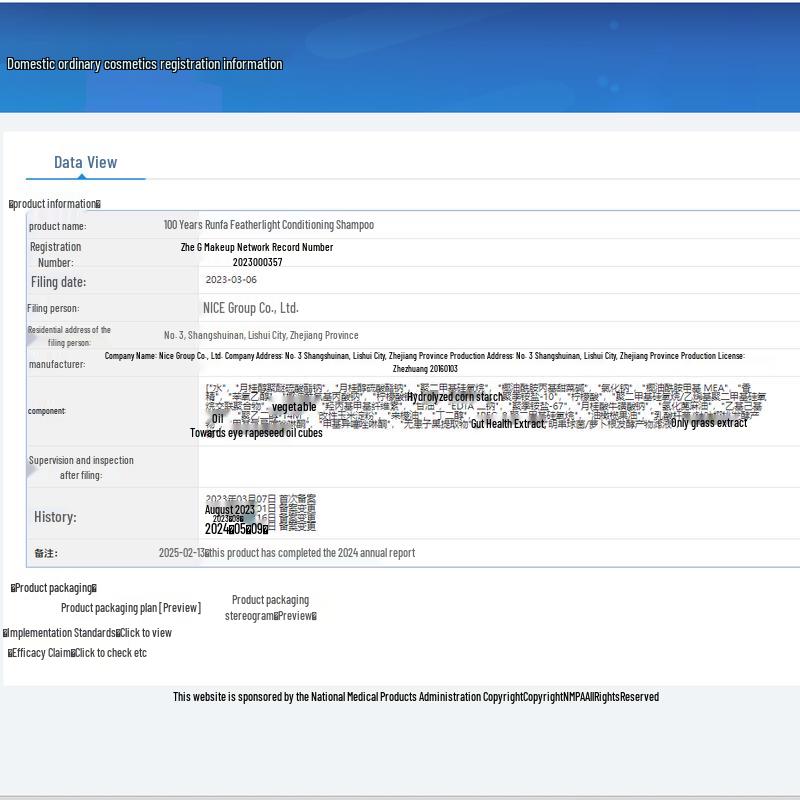Click the product name Featherlight Conditioning Shampoo

[269, 225]
